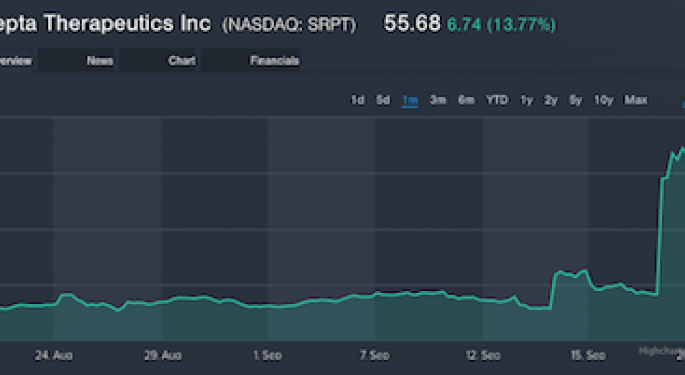Viewport: 685px width, 375px height.
Task: Select the 1d time range
Action: 357,100
